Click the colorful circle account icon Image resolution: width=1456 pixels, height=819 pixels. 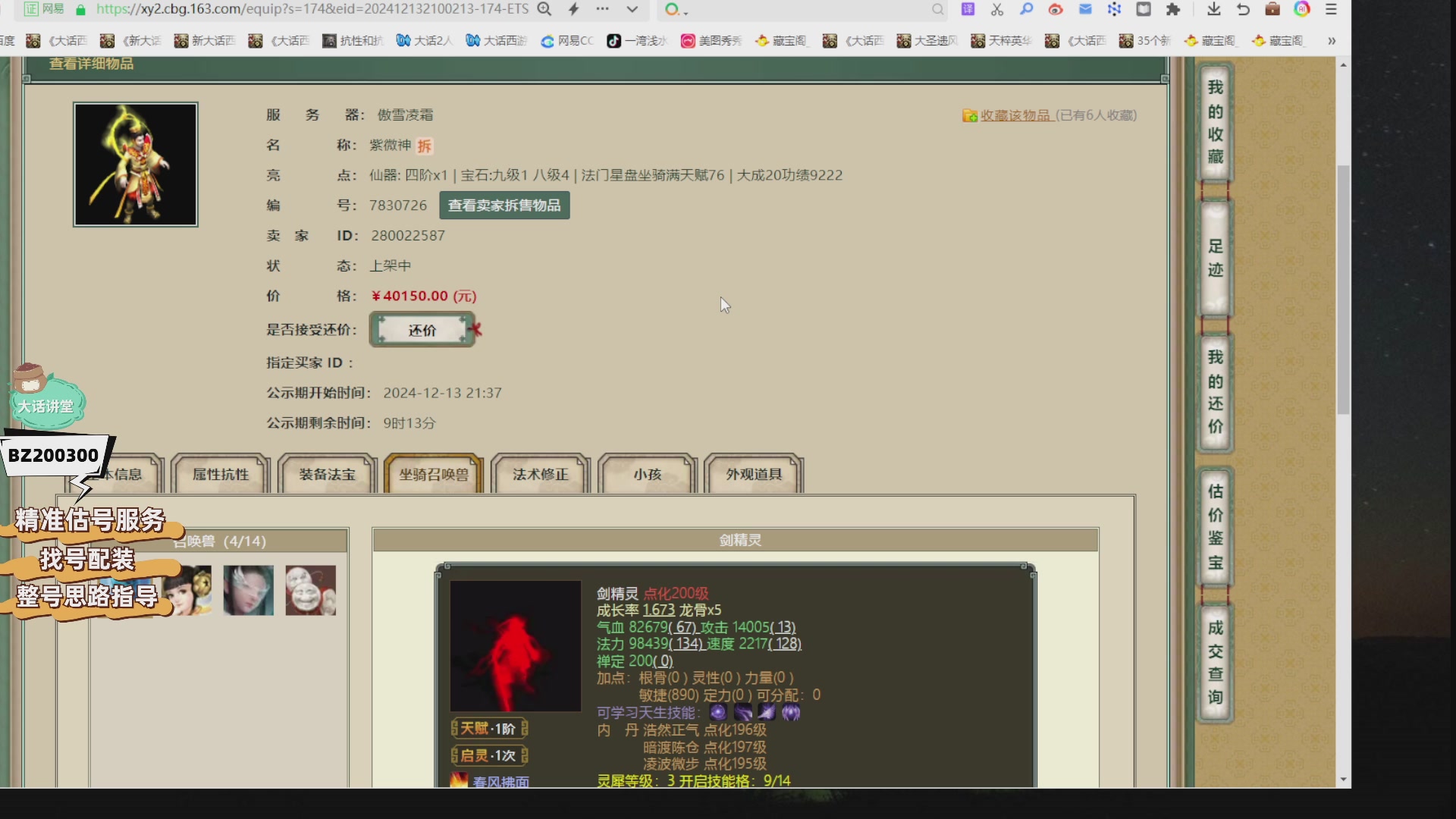[1302, 9]
